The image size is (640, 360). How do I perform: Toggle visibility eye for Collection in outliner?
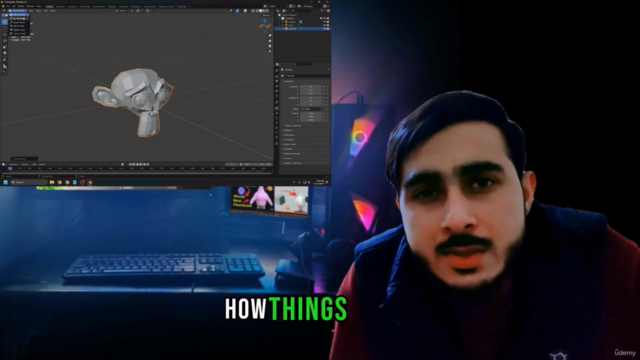coord(324,18)
